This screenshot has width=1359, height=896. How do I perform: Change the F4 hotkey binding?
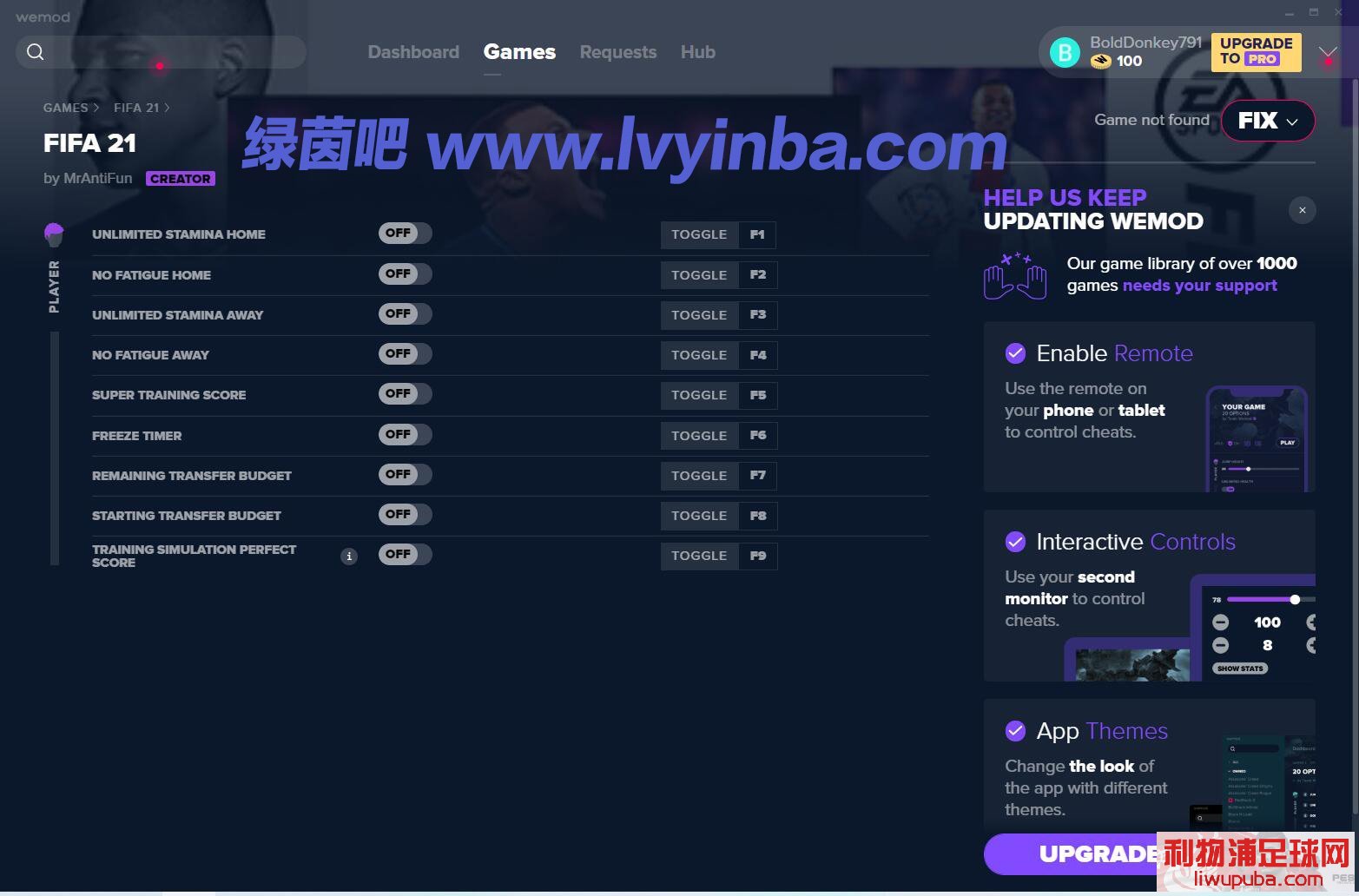(x=758, y=355)
